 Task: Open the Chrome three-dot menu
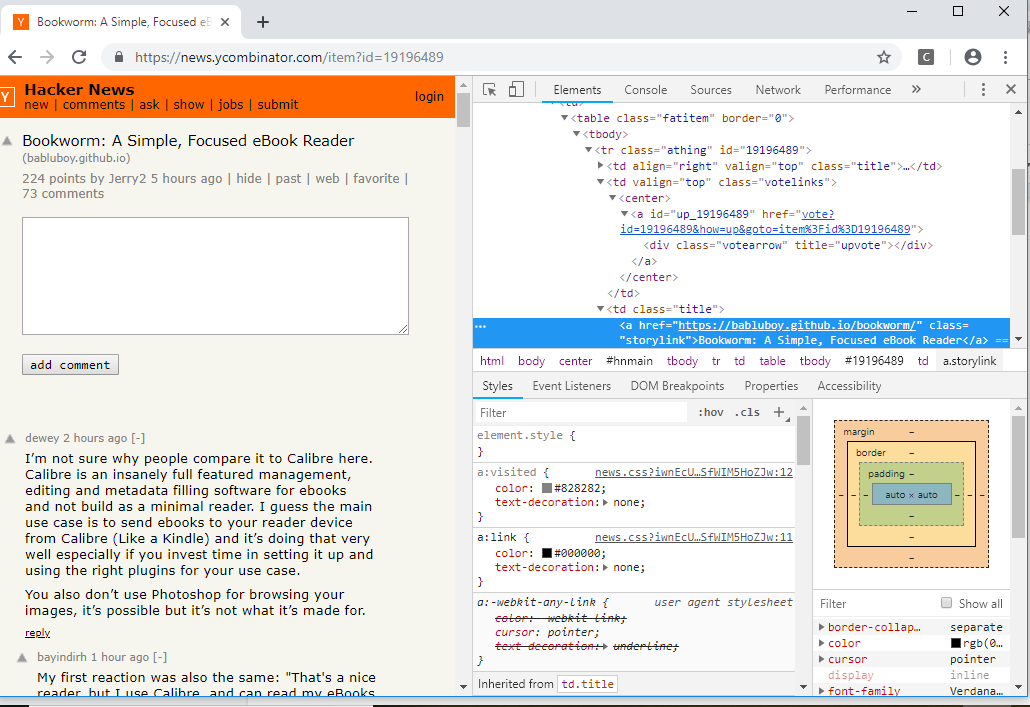pyautogui.click(x=1005, y=57)
